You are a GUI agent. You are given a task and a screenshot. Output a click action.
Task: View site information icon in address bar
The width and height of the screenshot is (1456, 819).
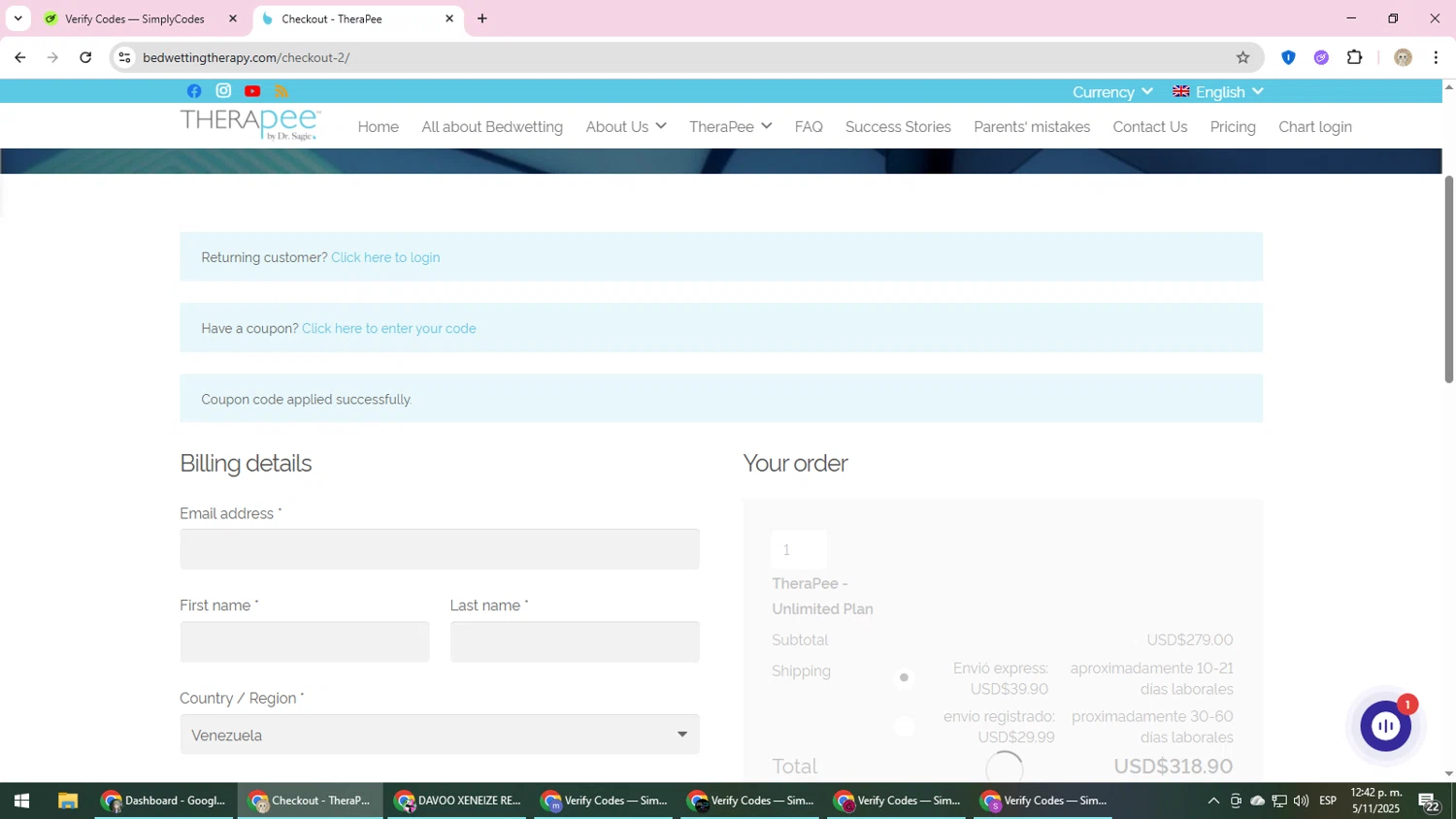click(x=124, y=57)
